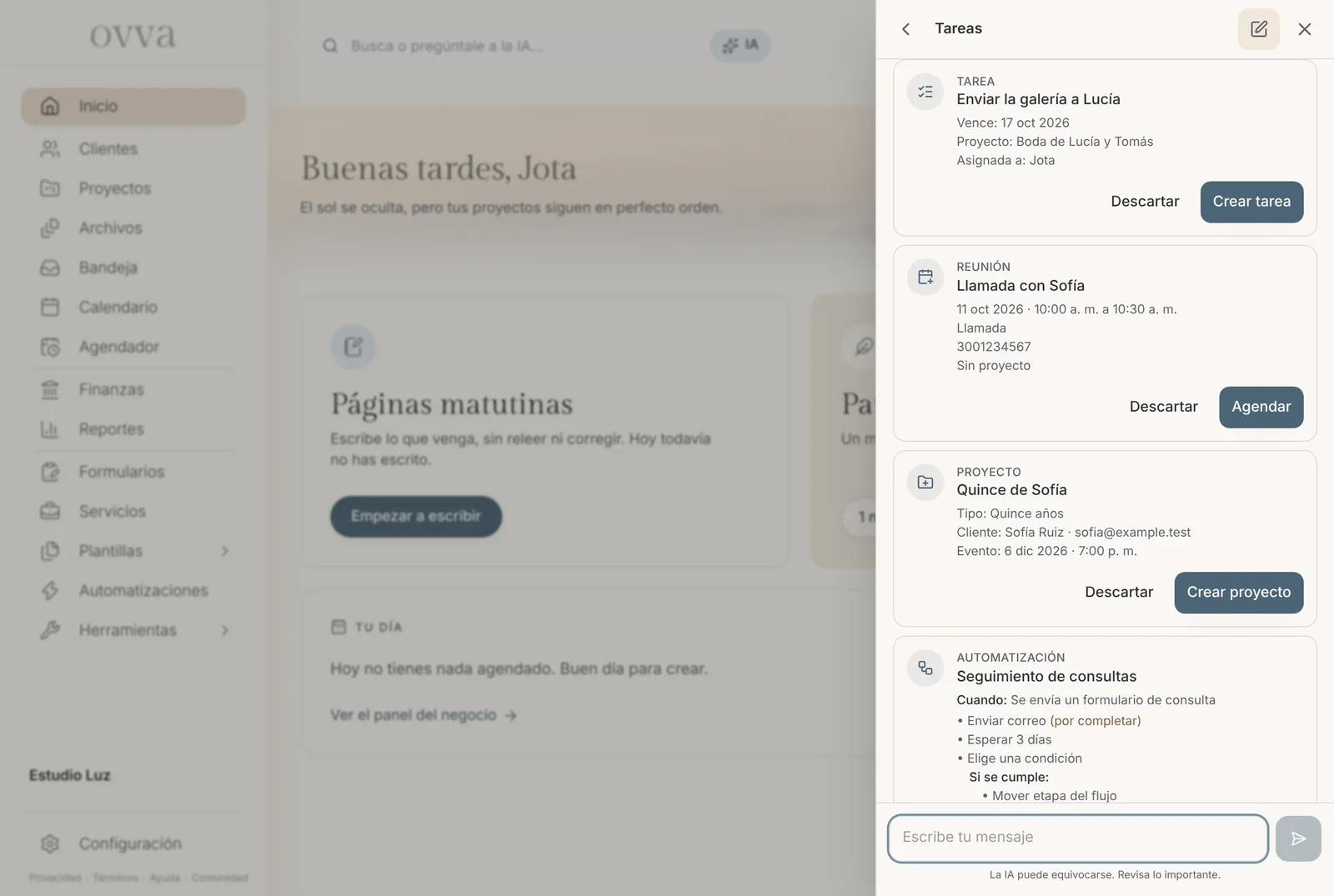Image resolution: width=1334 pixels, height=896 pixels.
Task: Click the Estudio Luz workspace name
Action: [70, 775]
